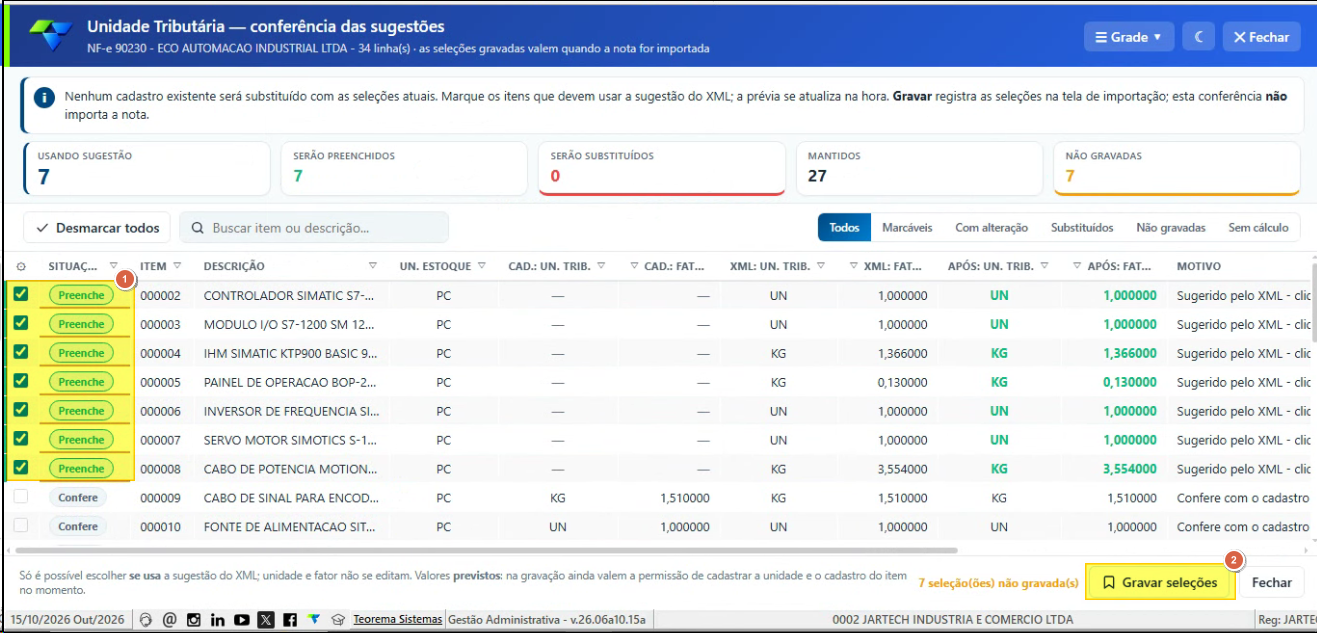The image size is (1317, 633).
Task: Open the LinkedIn icon in status bar
Action: click(218, 620)
